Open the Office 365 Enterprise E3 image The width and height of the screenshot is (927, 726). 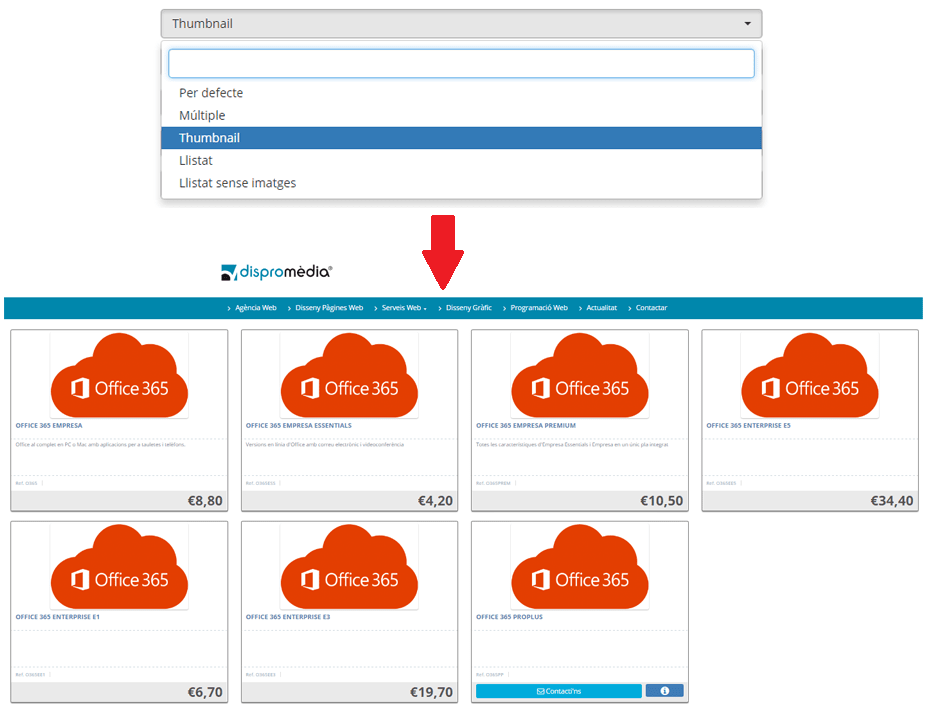pyautogui.click(x=349, y=567)
